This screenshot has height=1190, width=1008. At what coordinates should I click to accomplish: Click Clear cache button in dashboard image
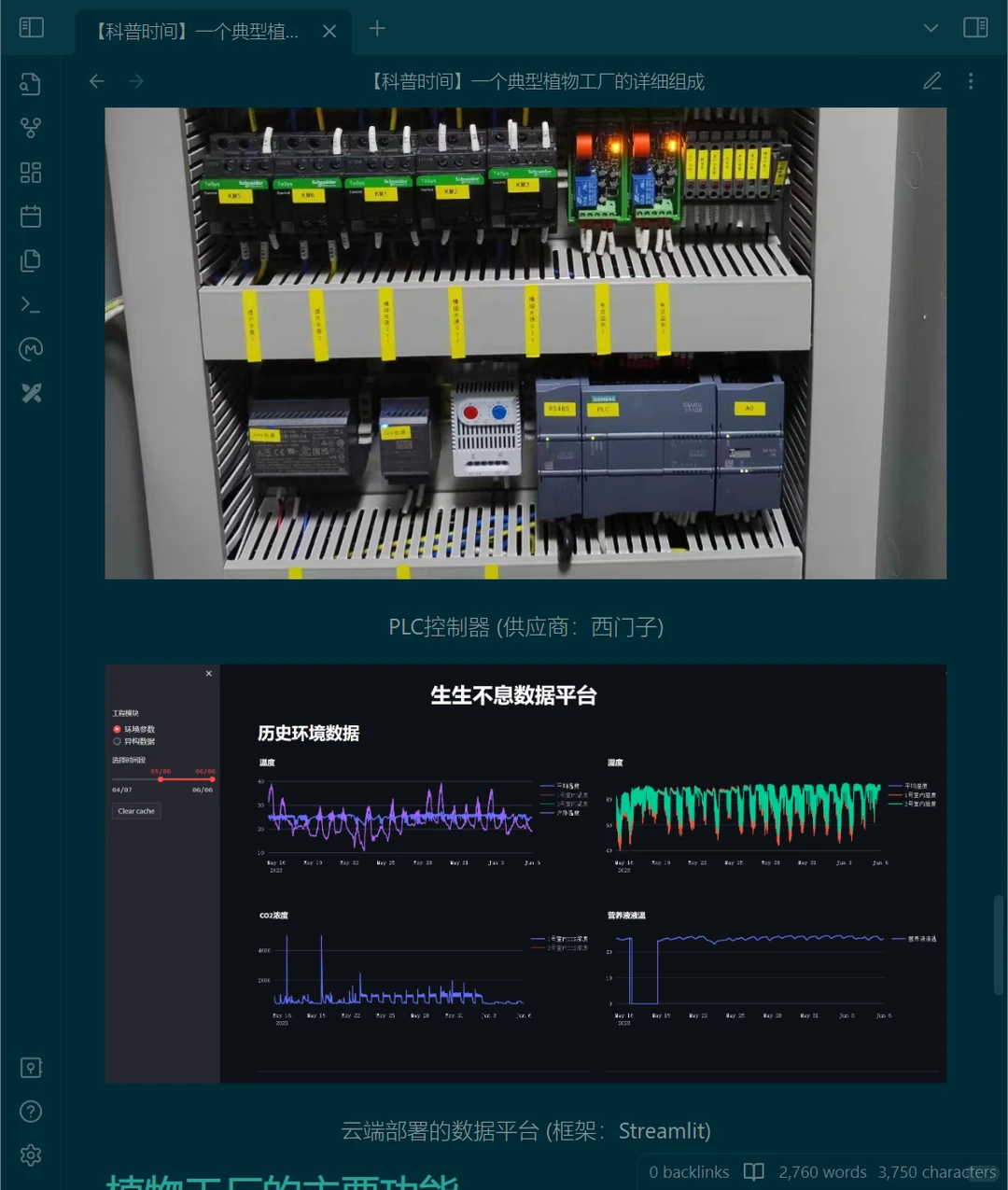tap(136, 811)
